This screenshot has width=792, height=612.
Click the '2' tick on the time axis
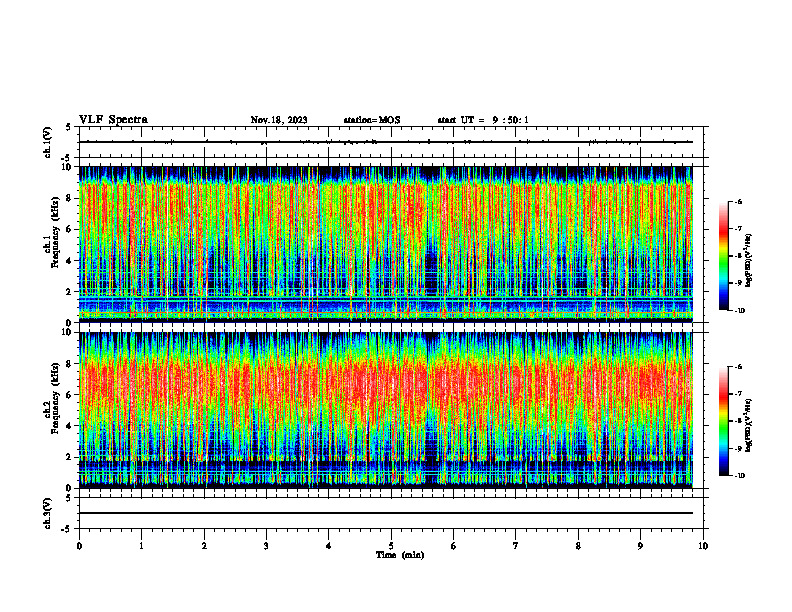pos(204,546)
